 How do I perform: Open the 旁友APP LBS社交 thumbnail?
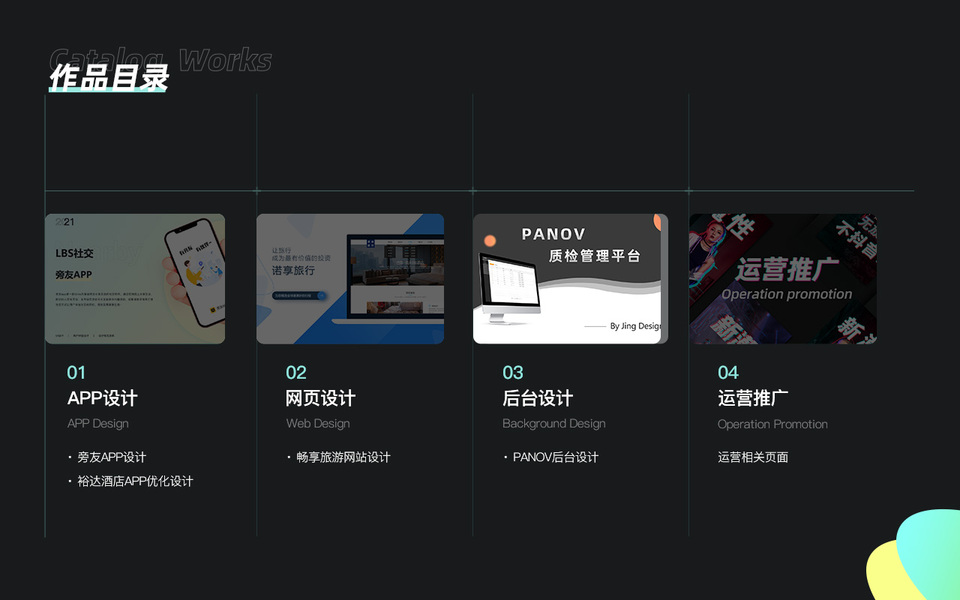click(x=135, y=279)
